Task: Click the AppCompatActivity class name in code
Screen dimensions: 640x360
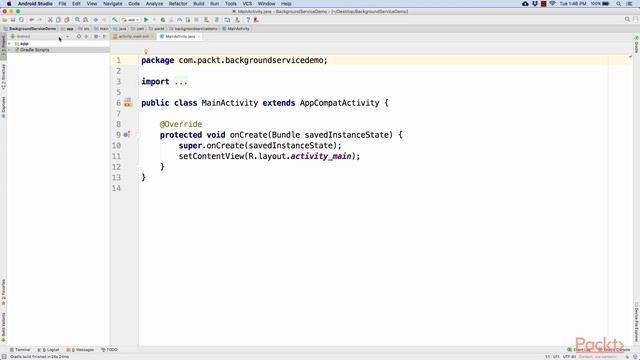Action: point(339,103)
